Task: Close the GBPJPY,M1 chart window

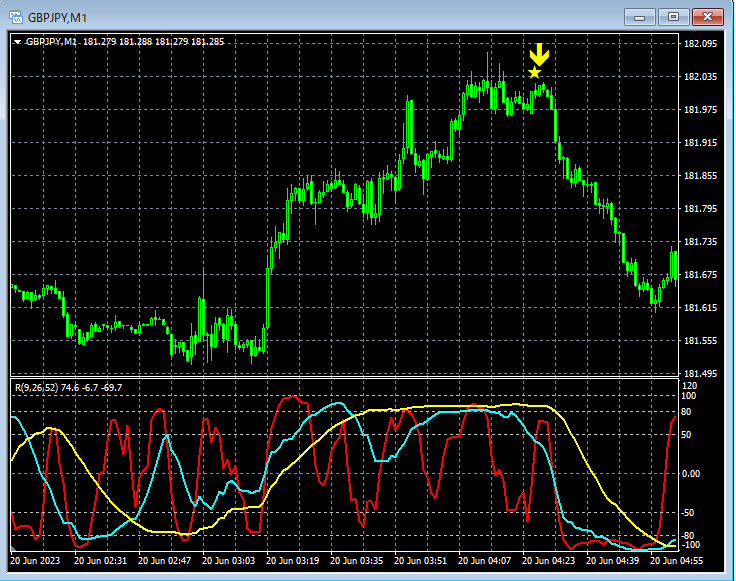Action: pyautogui.click(x=708, y=17)
